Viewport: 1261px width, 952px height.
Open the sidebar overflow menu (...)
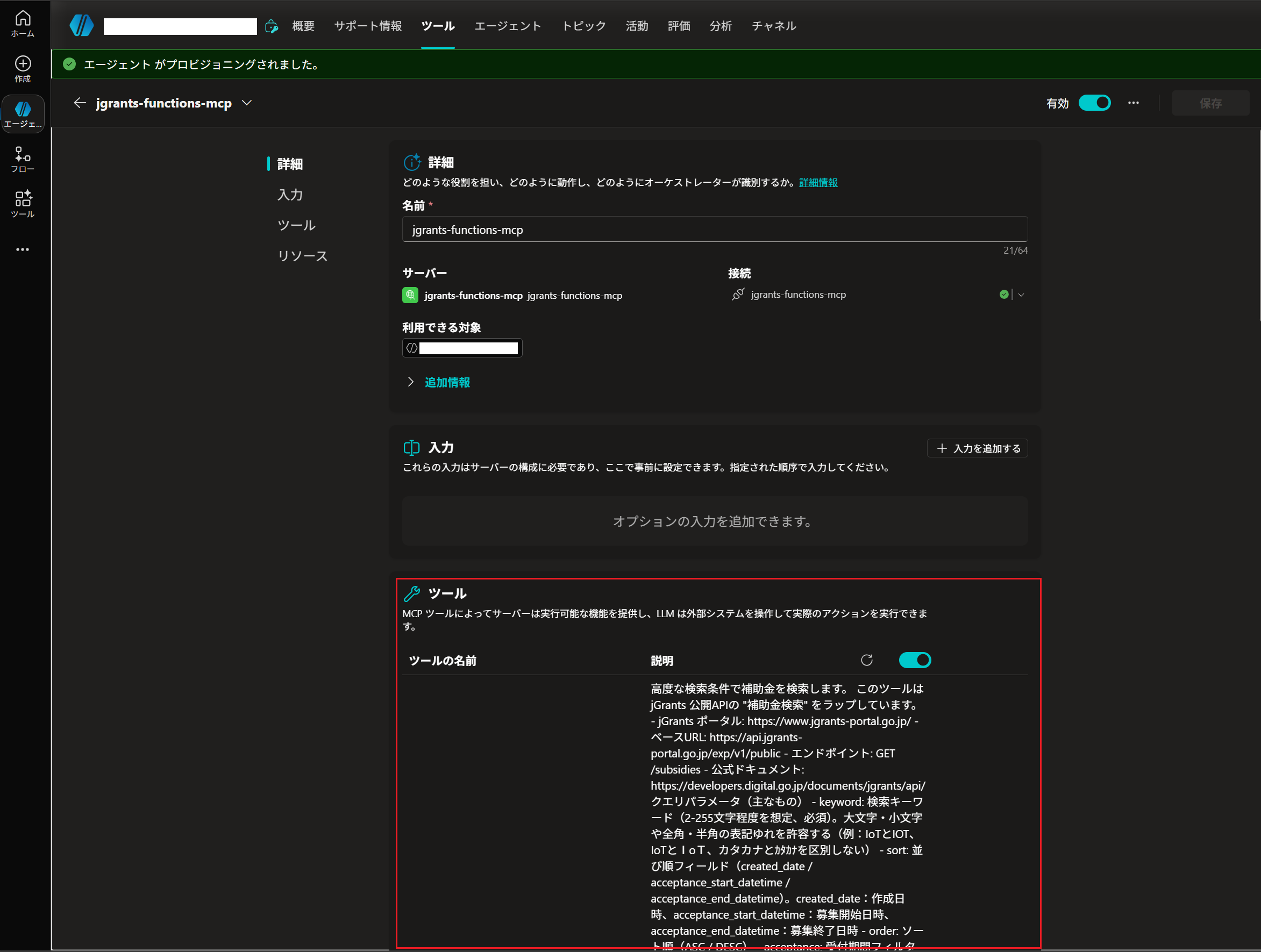pos(22,249)
